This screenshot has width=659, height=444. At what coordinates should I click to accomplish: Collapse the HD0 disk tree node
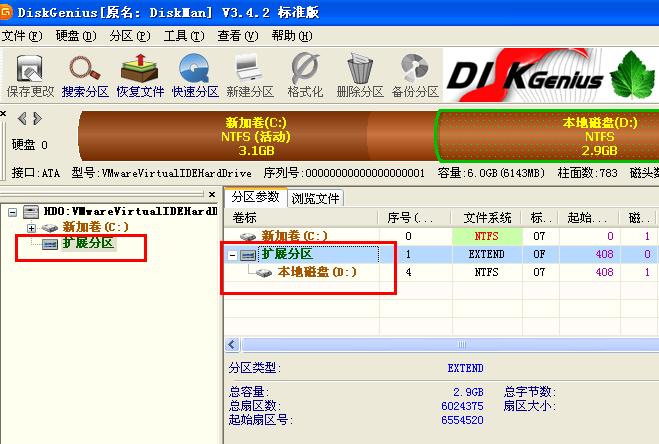(x=13, y=212)
